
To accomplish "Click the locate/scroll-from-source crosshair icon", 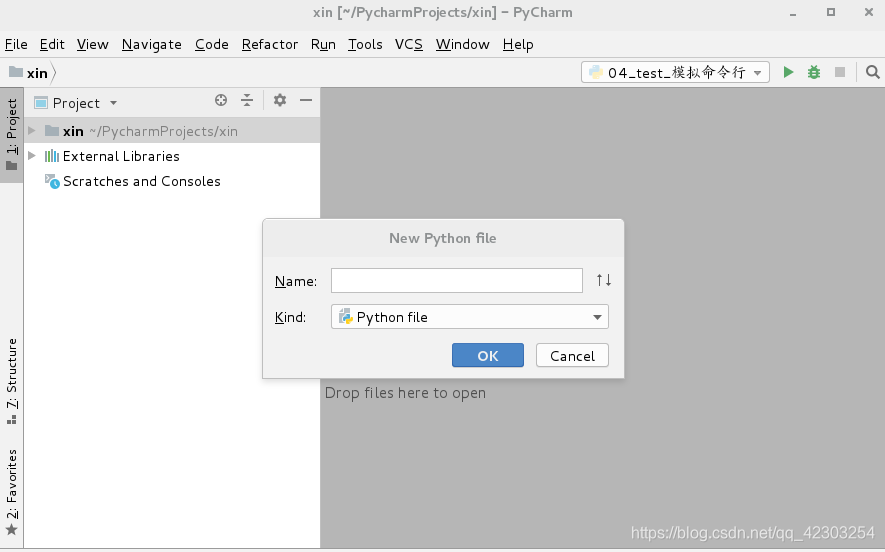I will (221, 100).
